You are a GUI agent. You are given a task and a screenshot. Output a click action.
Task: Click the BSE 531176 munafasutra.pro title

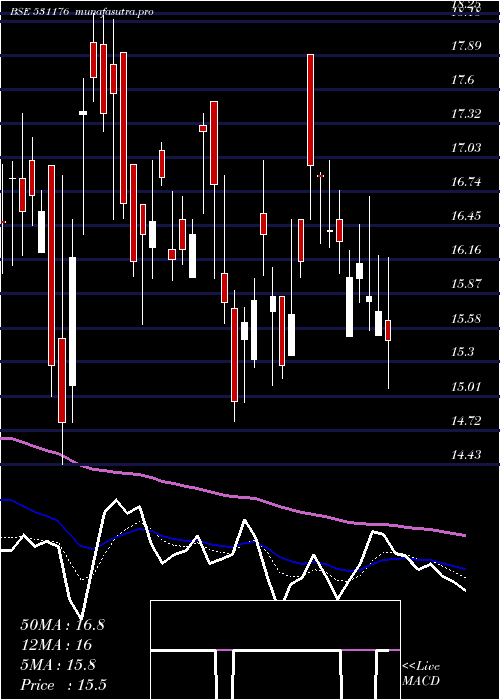(x=82, y=12)
